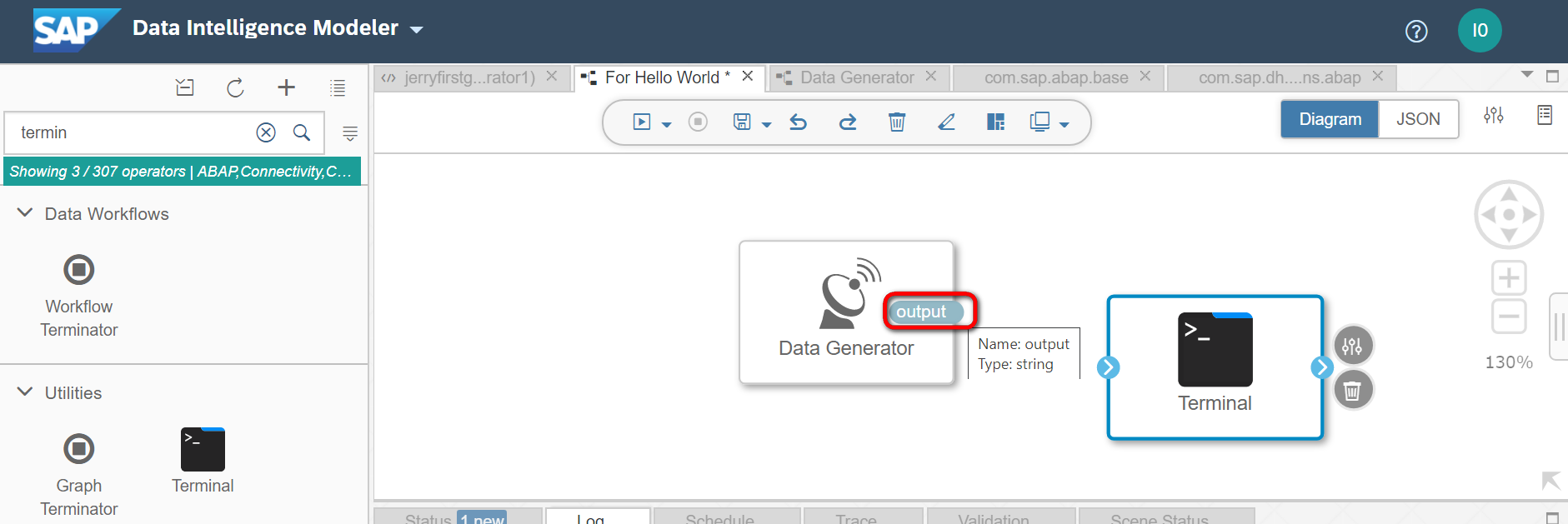Open the save options dropdown arrow

767,125
